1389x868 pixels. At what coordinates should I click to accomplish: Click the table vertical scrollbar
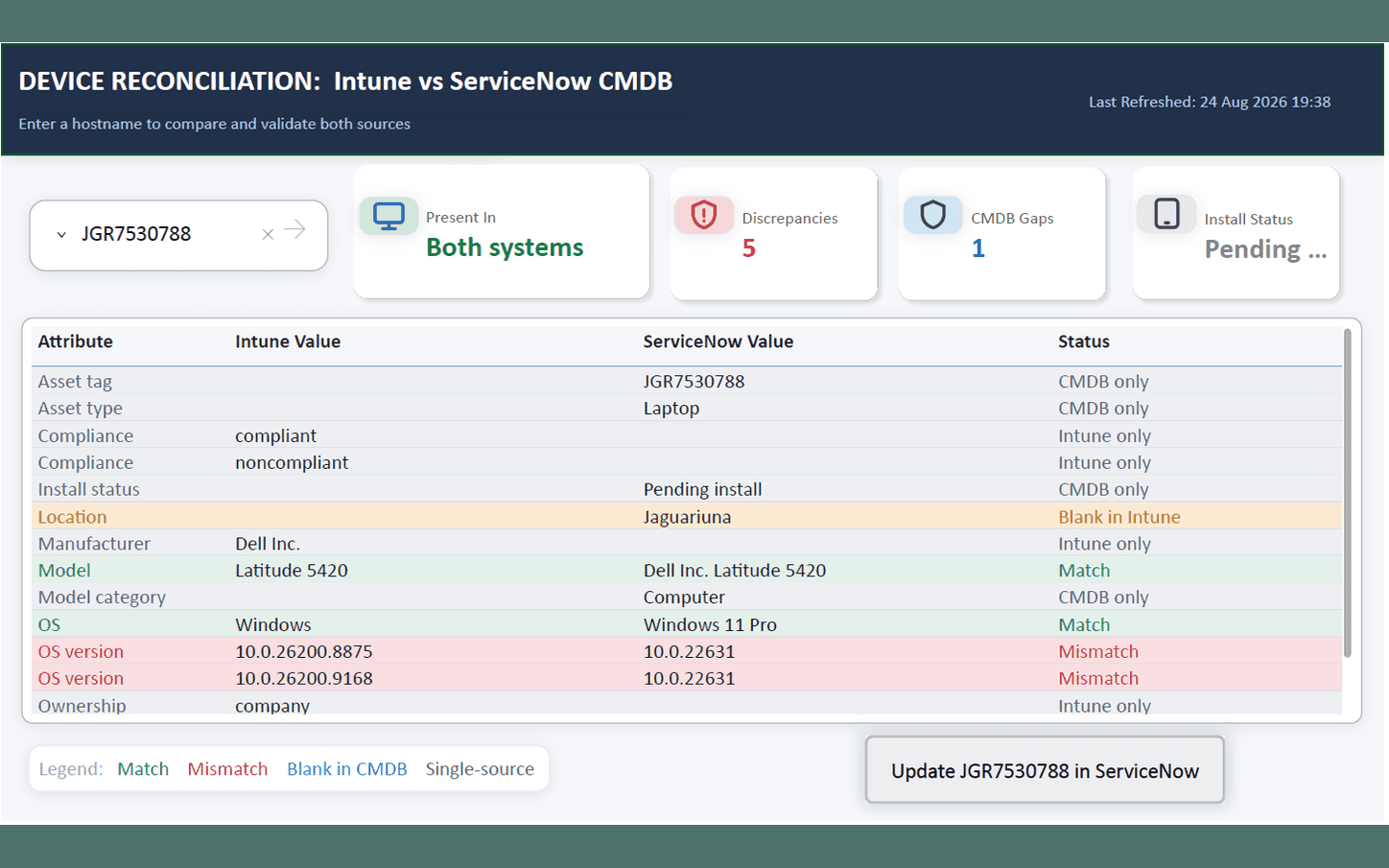coord(1347,493)
